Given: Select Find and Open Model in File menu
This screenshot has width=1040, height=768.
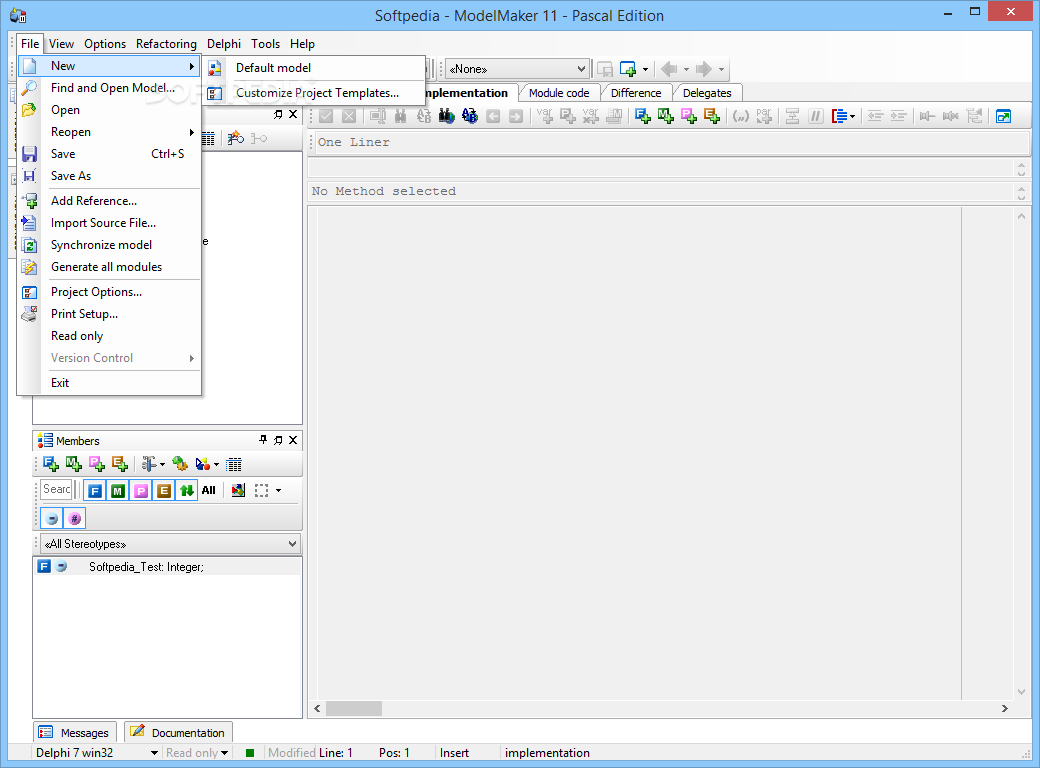Looking at the screenshot, I should click(109, 88).
